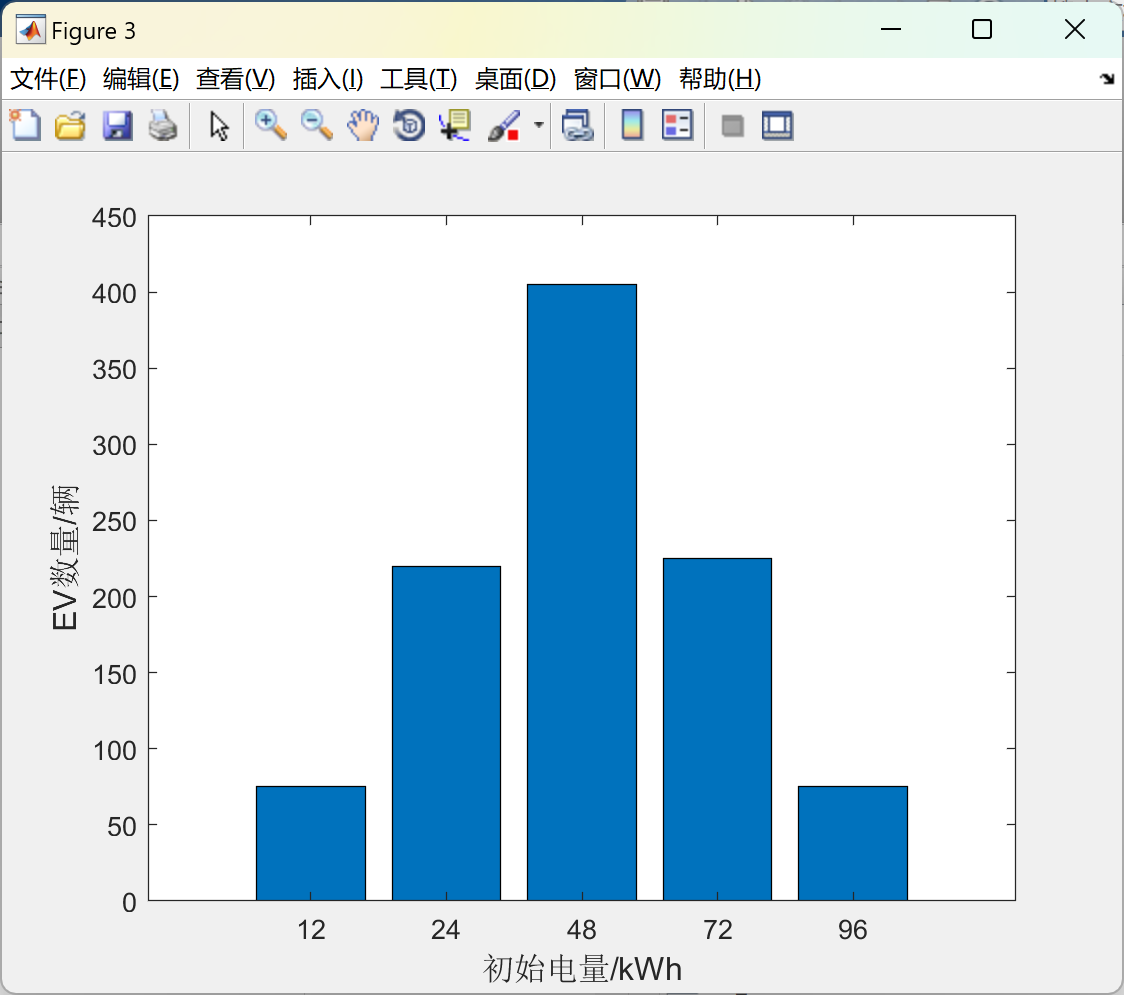
Task: Save the figure with the floppy disk icon
Action: click(x=117, y=125)
